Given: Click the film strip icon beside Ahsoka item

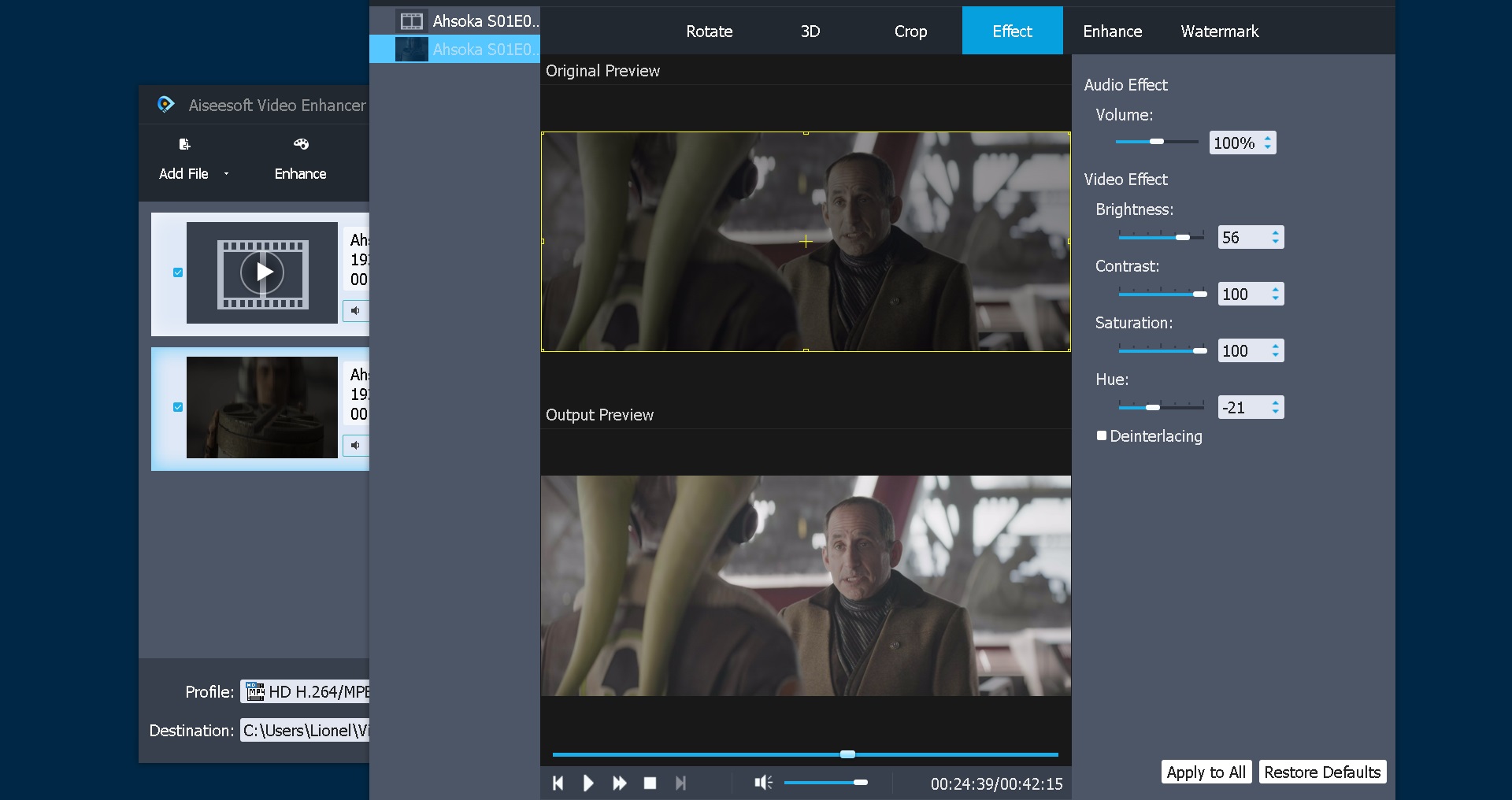Looking at the screenshot, I should click(412, 21).
